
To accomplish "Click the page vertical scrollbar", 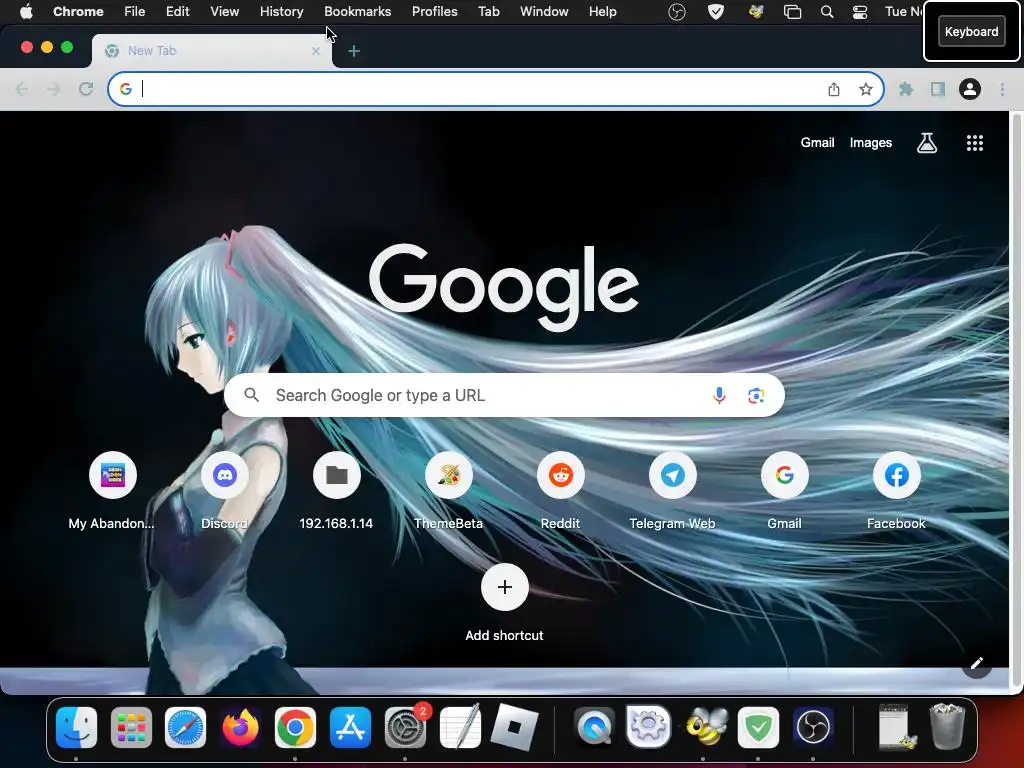I will point(1016,401).
